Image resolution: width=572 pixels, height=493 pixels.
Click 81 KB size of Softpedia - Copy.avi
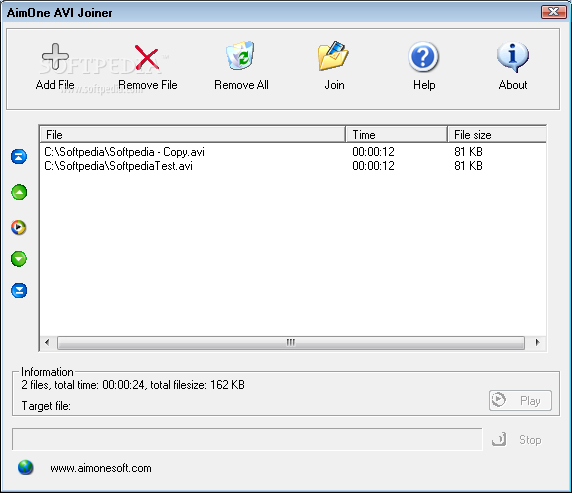pyautogui.click(x=468, y=152)
